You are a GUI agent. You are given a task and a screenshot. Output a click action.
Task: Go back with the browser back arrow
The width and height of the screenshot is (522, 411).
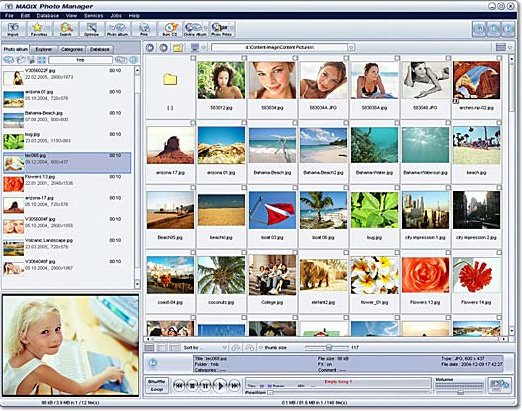(150, 48)
